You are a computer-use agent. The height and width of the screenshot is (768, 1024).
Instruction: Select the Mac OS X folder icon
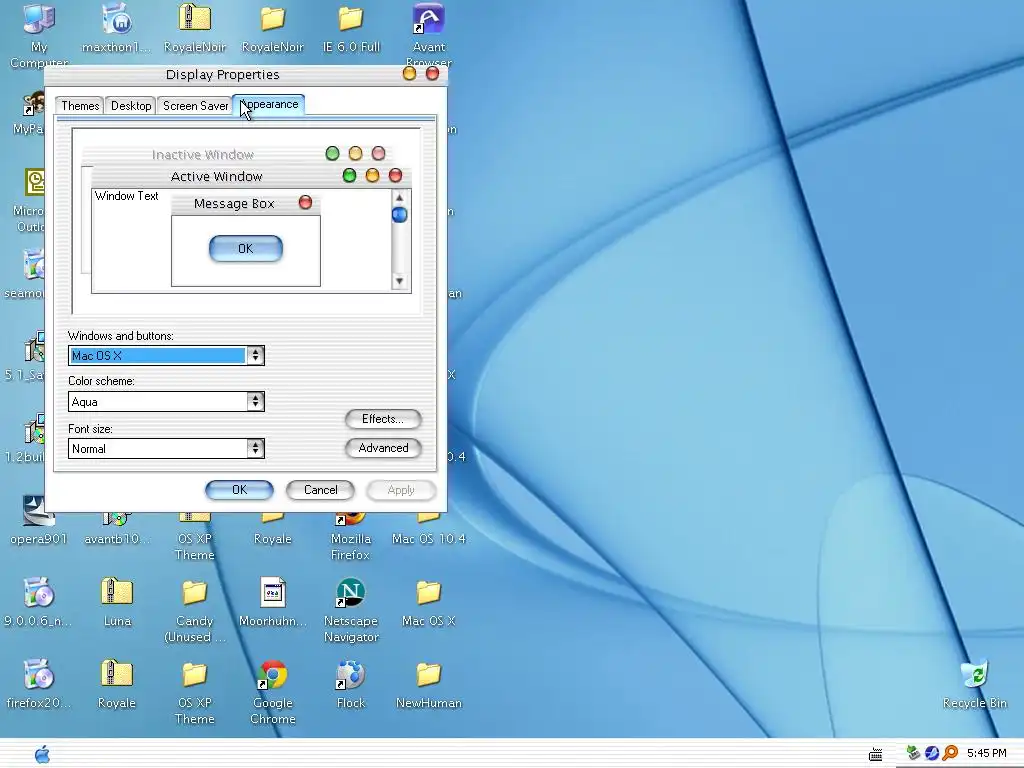[428, 593]
